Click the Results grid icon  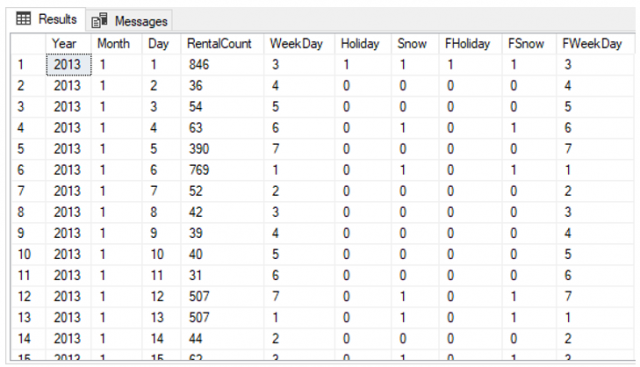(x=23, y=19)
